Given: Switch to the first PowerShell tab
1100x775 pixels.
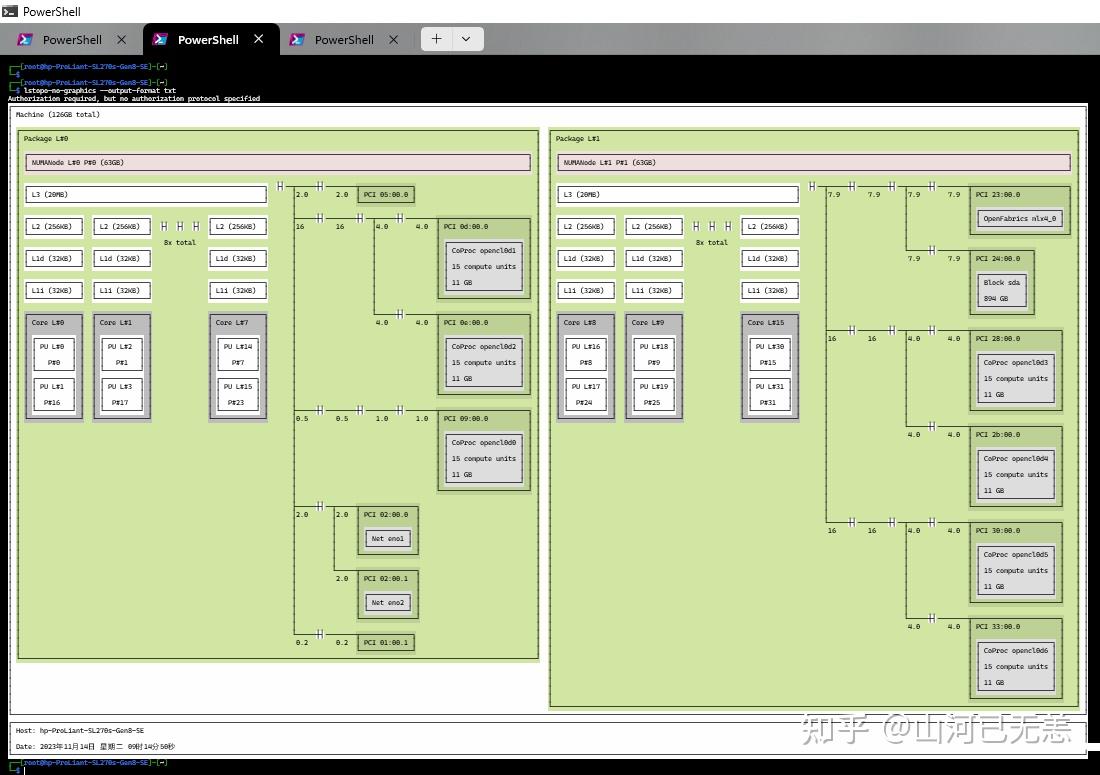Looking at the screenshot, I should tap(72, 40).
